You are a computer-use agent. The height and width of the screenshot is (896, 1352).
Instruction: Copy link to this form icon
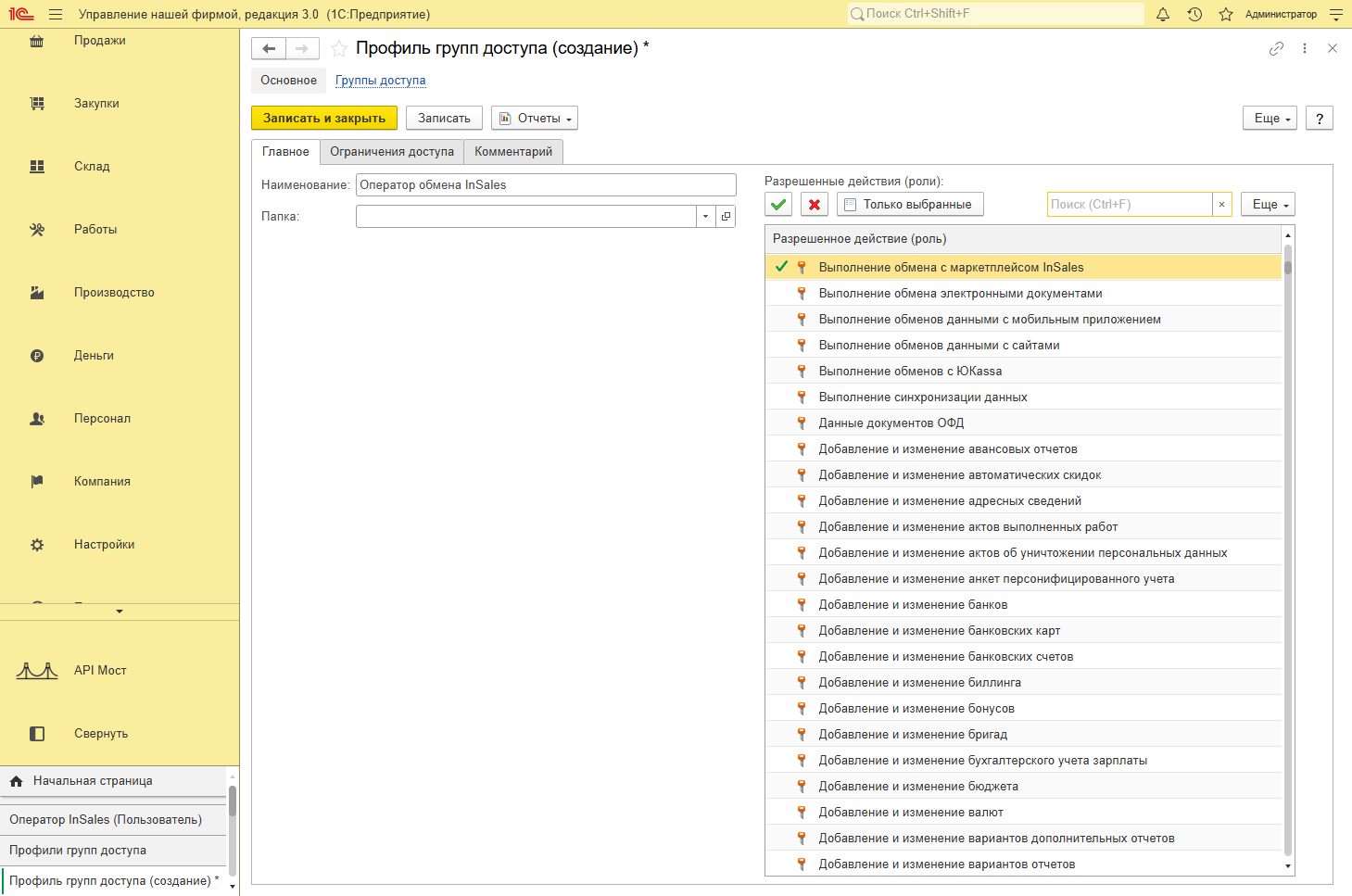(1276, 48)
